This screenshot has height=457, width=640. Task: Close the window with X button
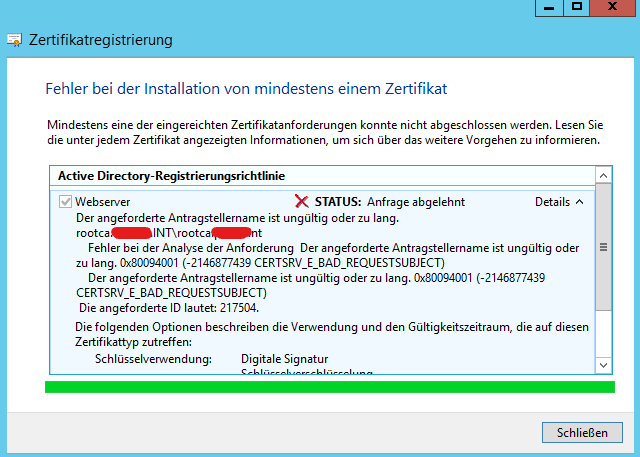(x=612, y=7)
